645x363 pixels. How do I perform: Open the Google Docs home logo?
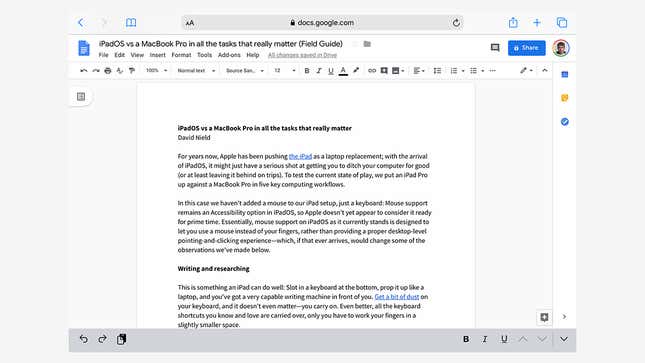click(84, 48)
